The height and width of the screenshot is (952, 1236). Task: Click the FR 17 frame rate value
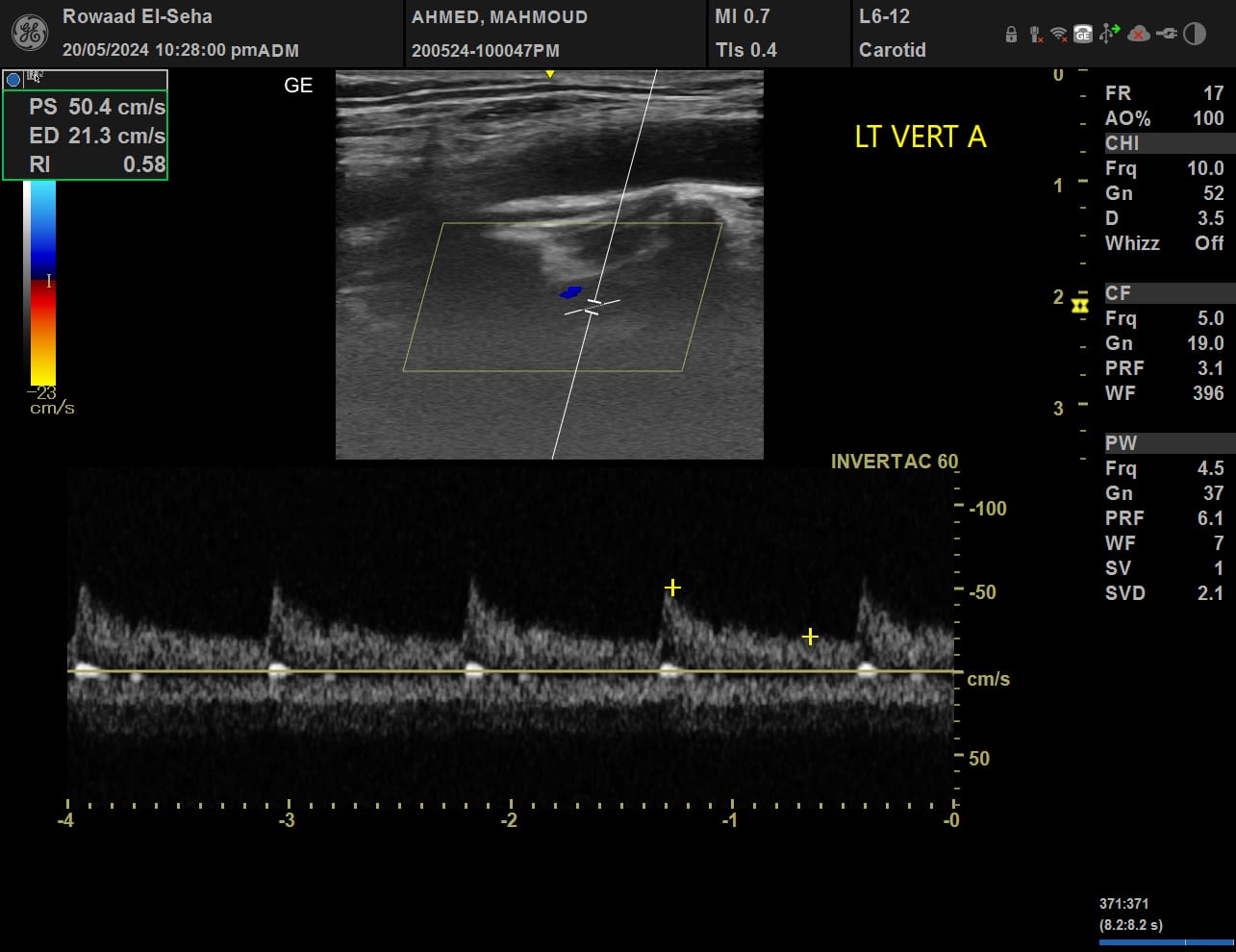tap(1165, 93)
